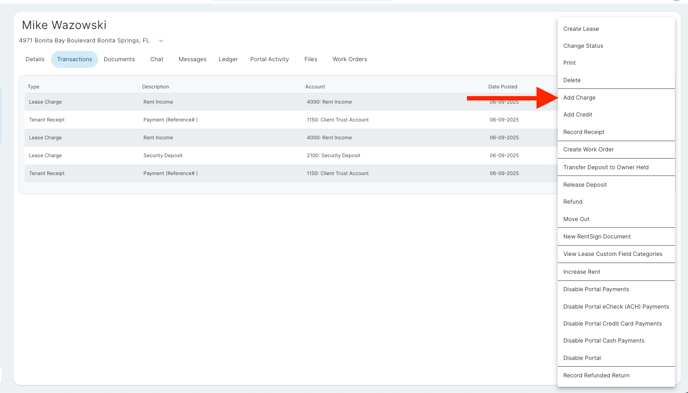Select the Transactions tab

(x=74, y=59)
